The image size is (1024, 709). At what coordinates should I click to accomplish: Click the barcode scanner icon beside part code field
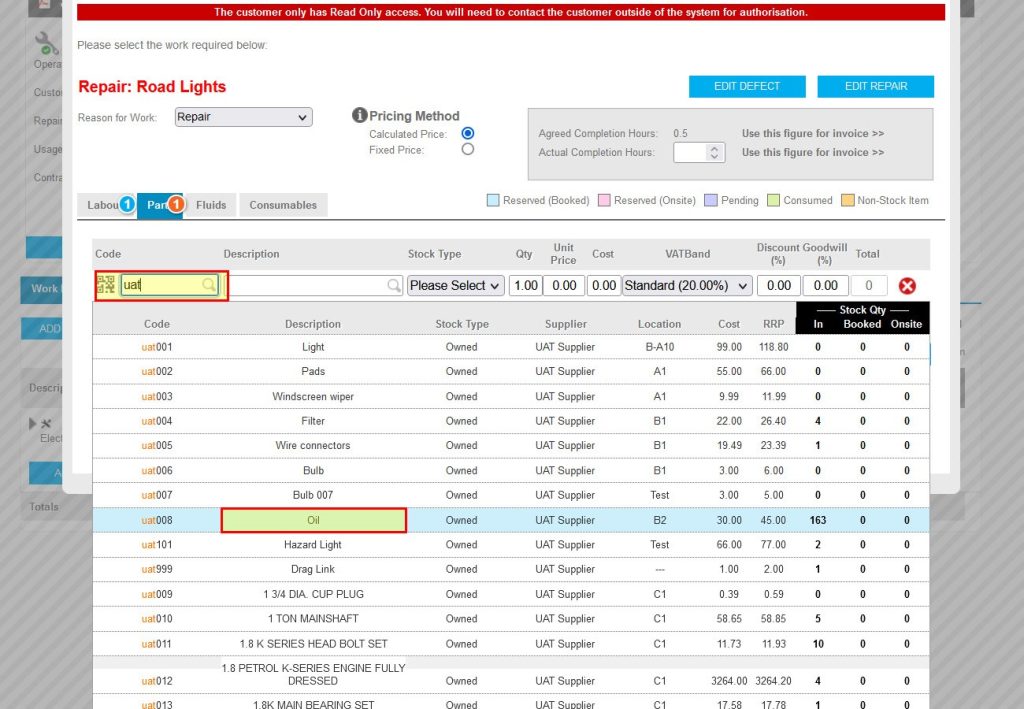105,285
